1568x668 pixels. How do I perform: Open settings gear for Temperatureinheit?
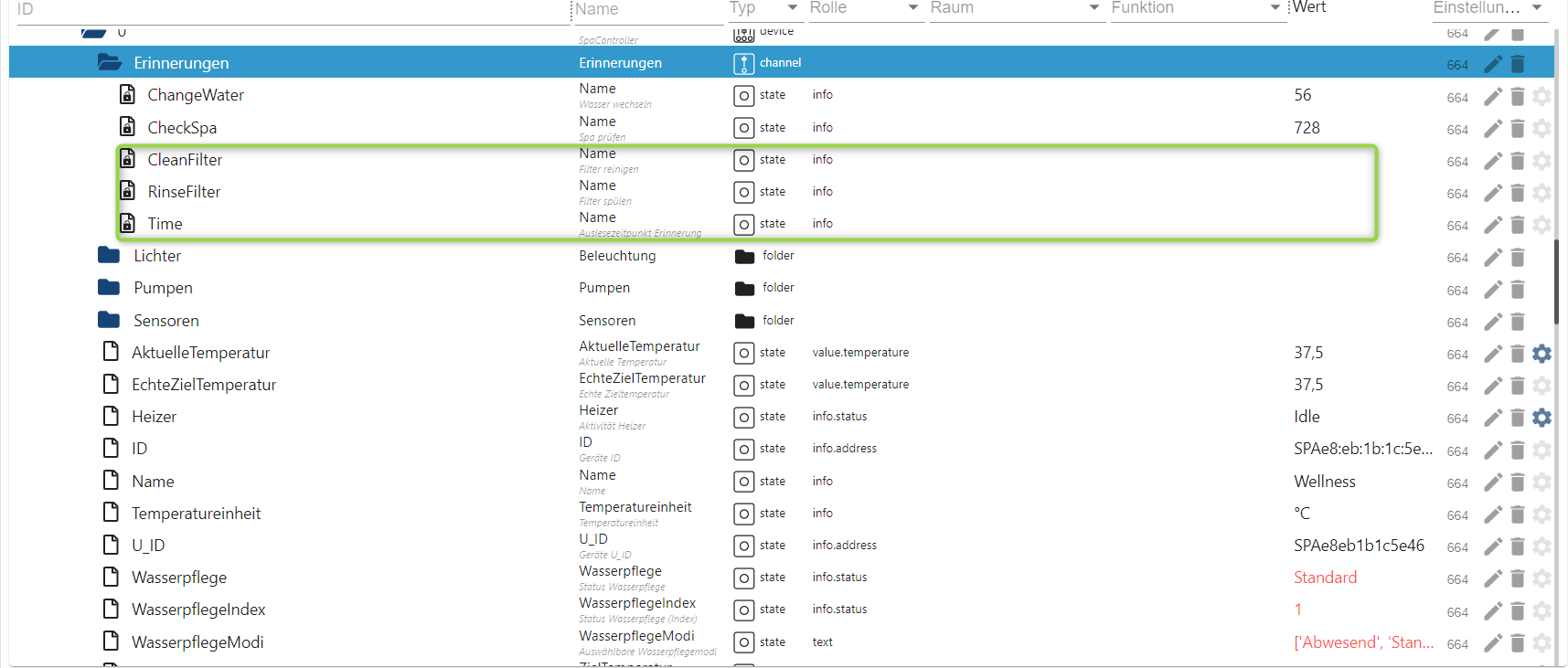pos(1542,514)
